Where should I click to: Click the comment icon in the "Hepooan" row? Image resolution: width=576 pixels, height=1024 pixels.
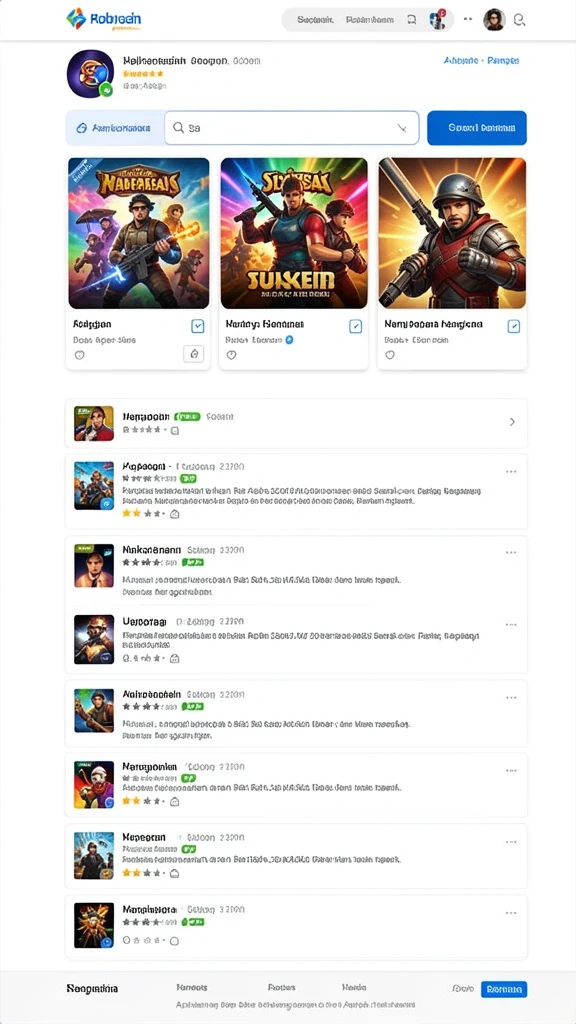[x=174, y=873]
